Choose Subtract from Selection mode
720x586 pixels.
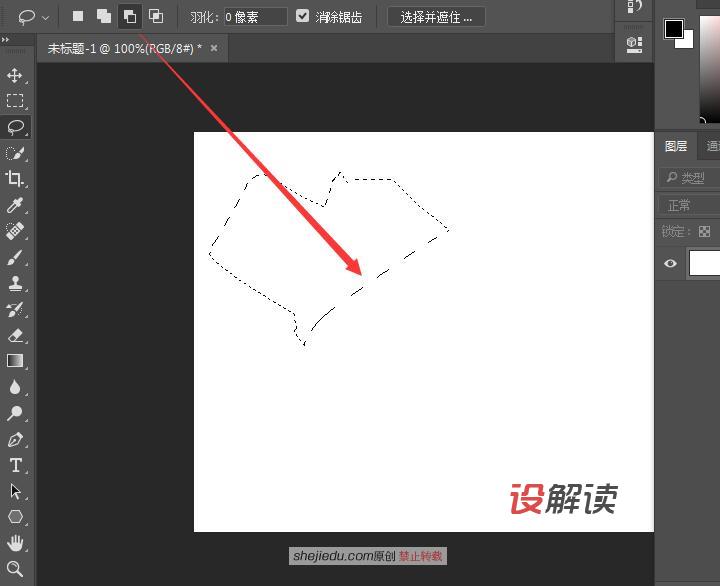click(x=130, y=17)
